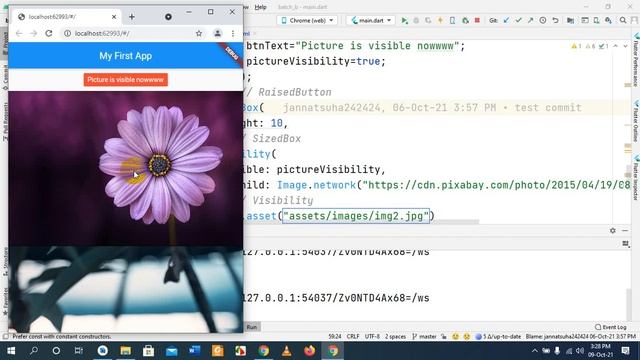Toggle read-only lock icon in status bar
The width and height of the screenshot is (640, 360).
(444, 337)
